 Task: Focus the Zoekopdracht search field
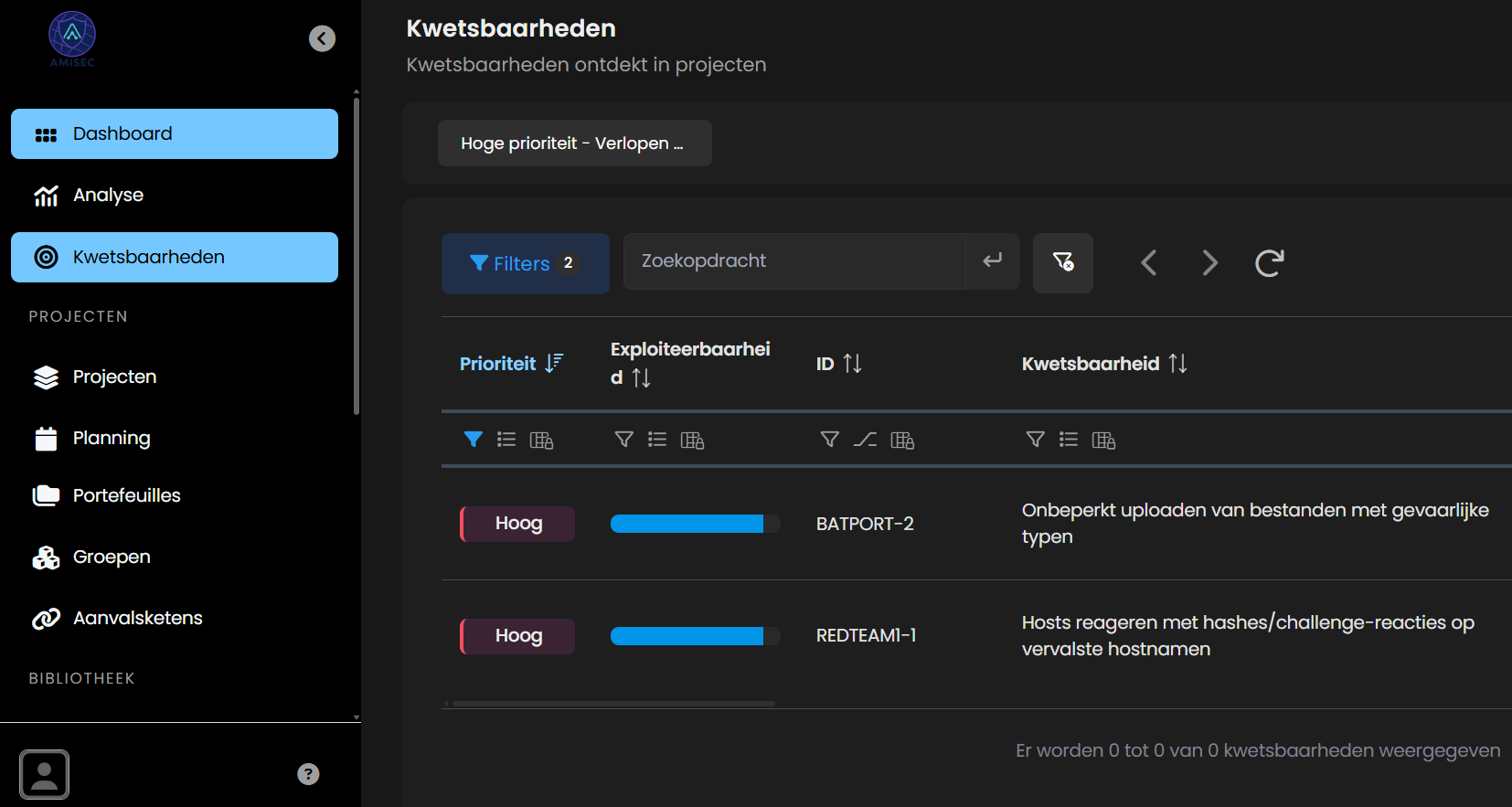(793, 261)
